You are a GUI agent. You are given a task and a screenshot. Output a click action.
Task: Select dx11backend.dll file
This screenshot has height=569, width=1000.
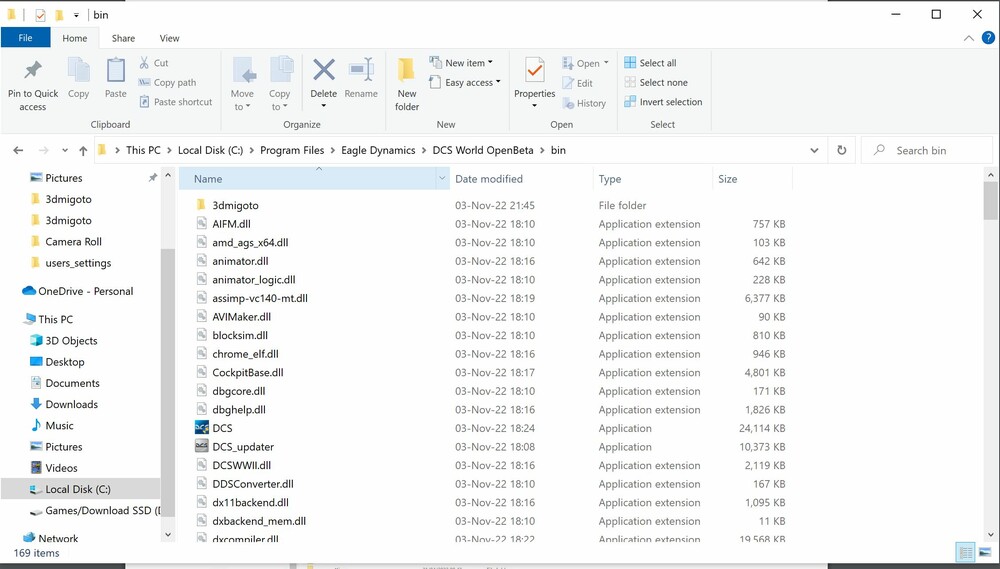click(x=242, y=502)
